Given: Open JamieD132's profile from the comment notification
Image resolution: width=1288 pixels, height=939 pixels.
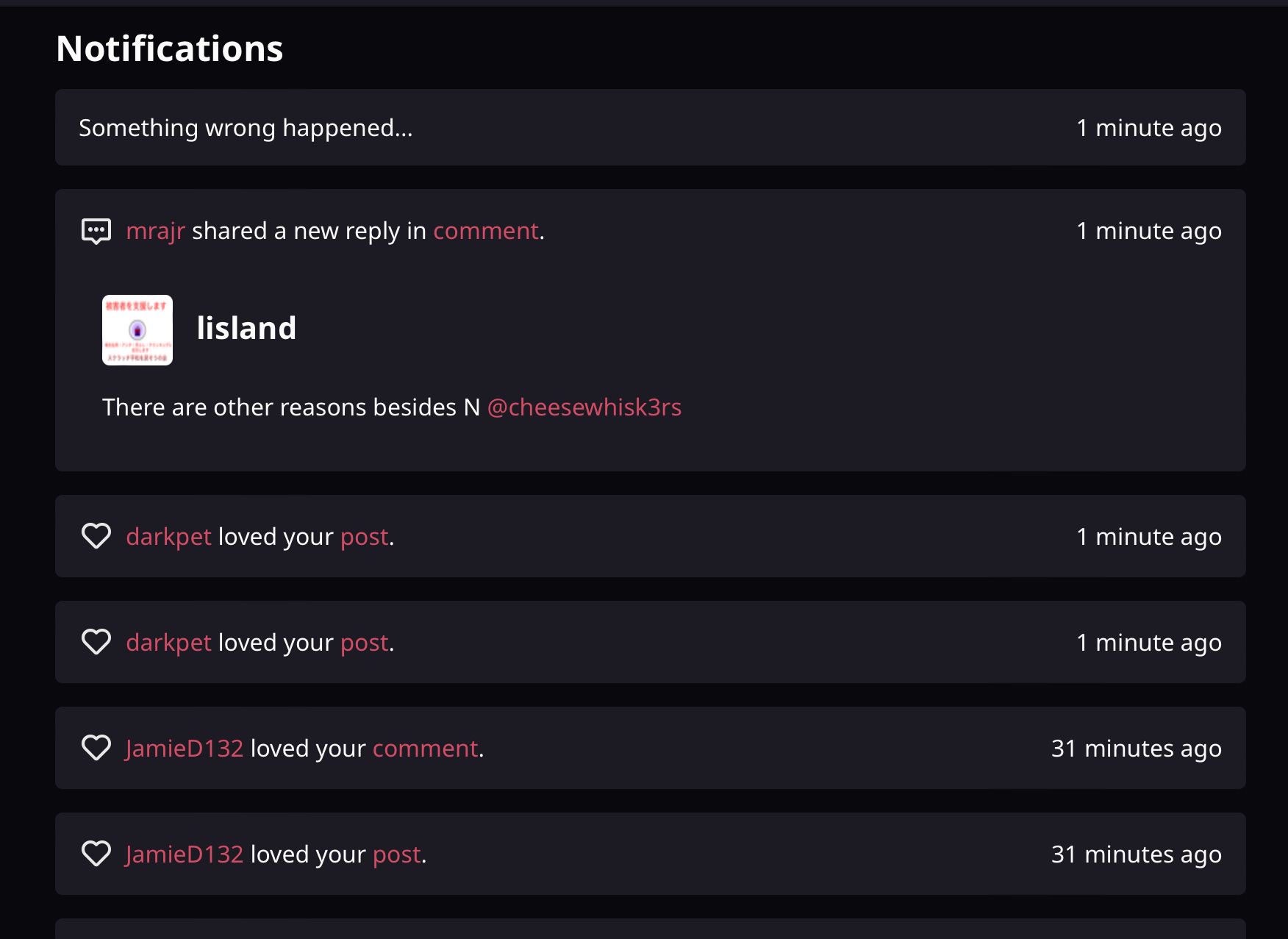Looking at the screenshot, I should (x=184, y=749).
